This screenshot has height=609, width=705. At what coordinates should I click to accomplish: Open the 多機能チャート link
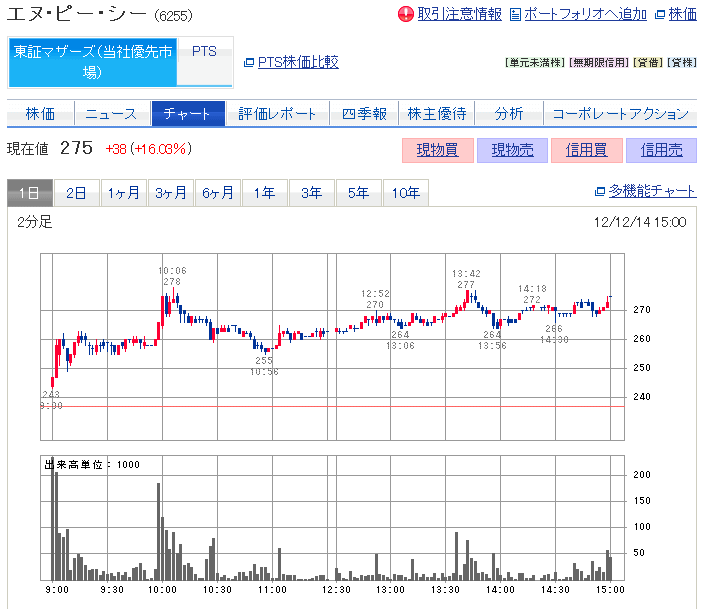[652, 191]
